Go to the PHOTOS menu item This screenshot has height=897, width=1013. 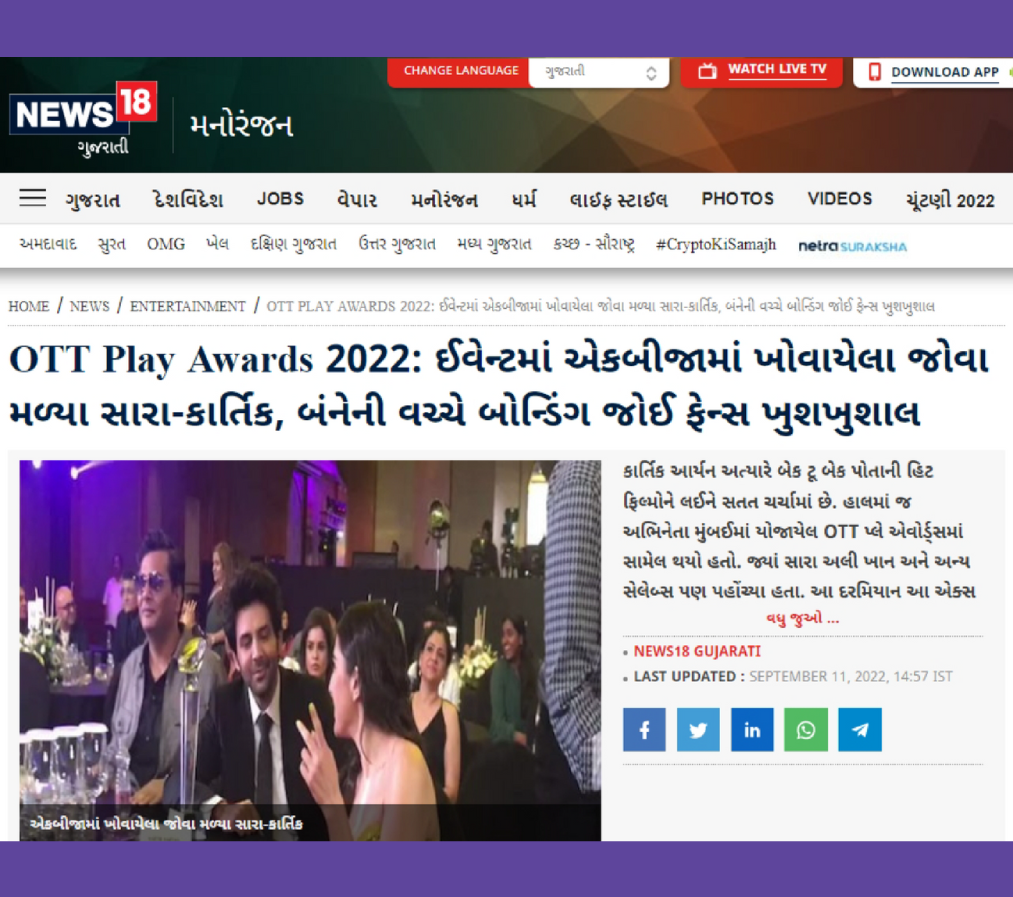point(738,198)
